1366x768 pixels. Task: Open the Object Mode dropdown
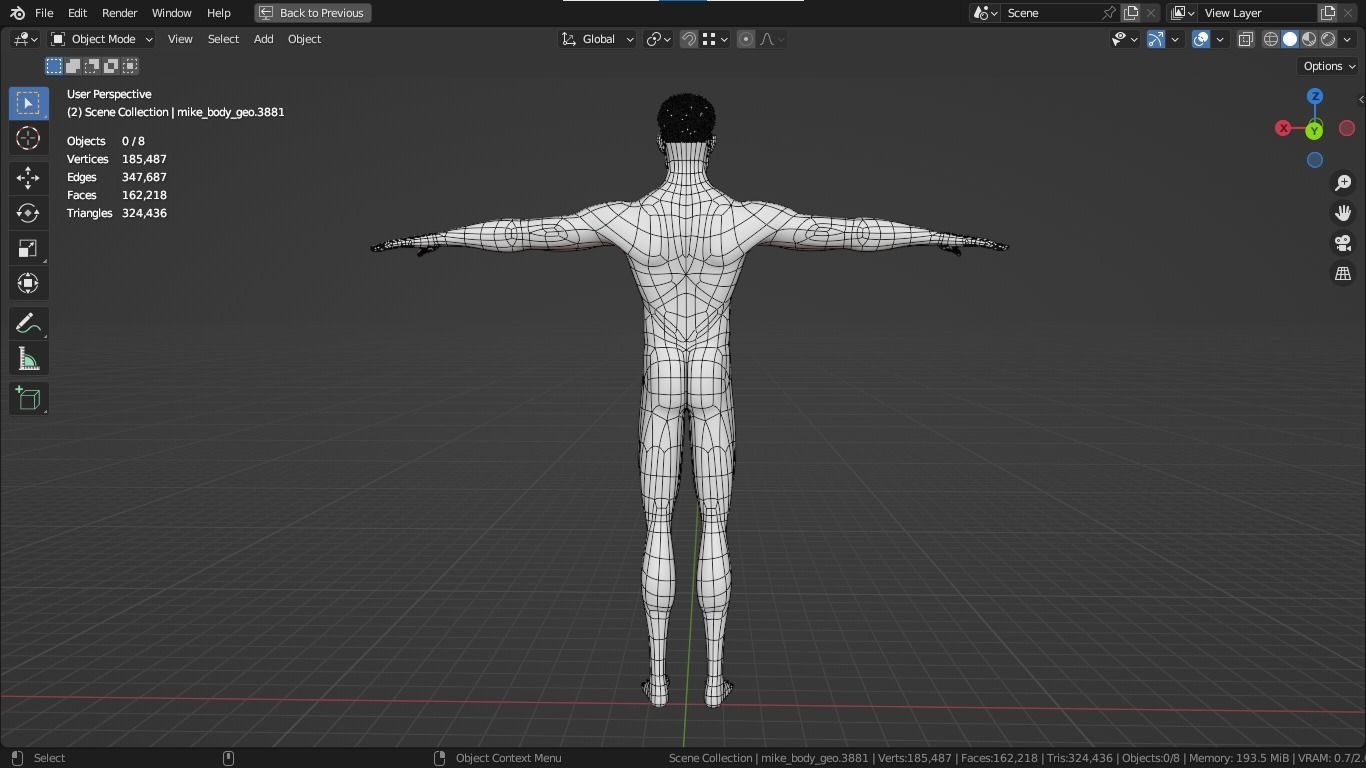pos(101,39)
